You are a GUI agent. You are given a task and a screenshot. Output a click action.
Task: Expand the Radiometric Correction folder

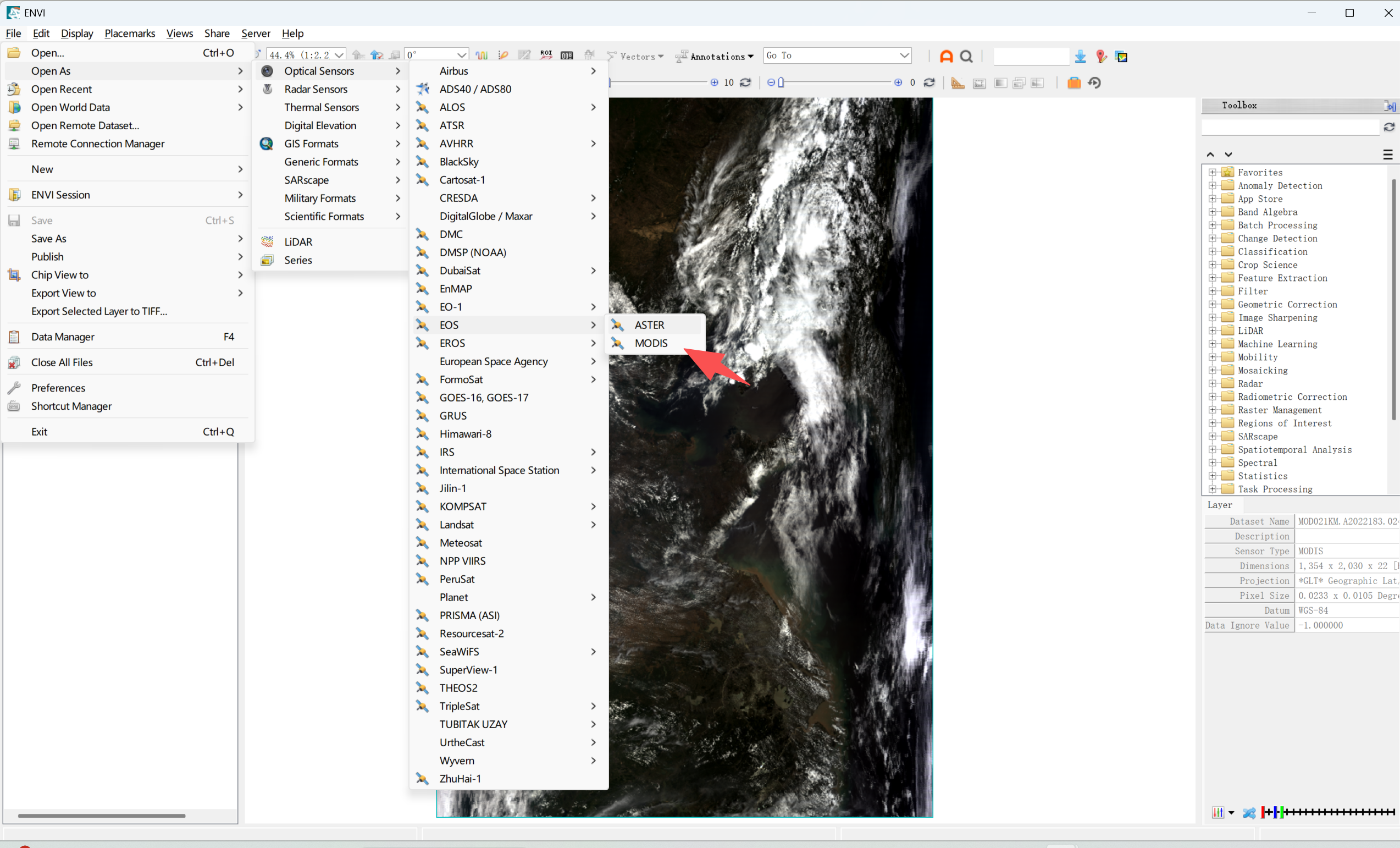1212,397
